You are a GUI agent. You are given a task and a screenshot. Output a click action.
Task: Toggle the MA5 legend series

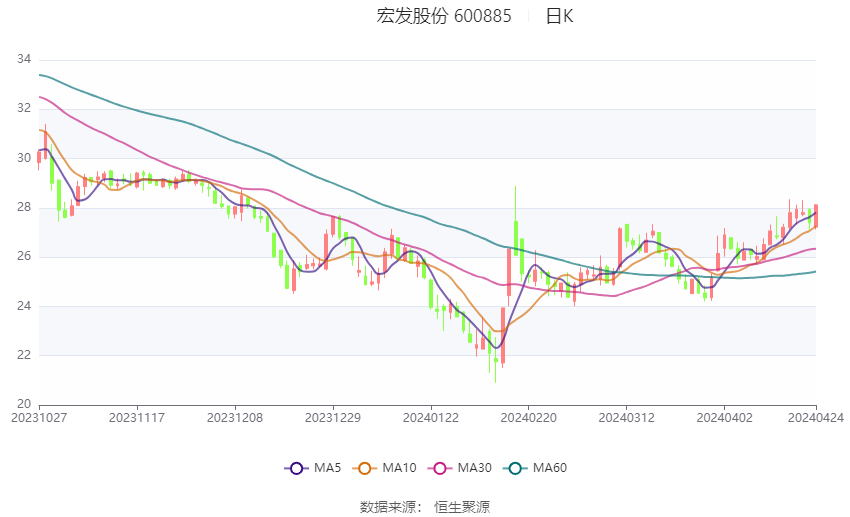click(x=313, y=468)
